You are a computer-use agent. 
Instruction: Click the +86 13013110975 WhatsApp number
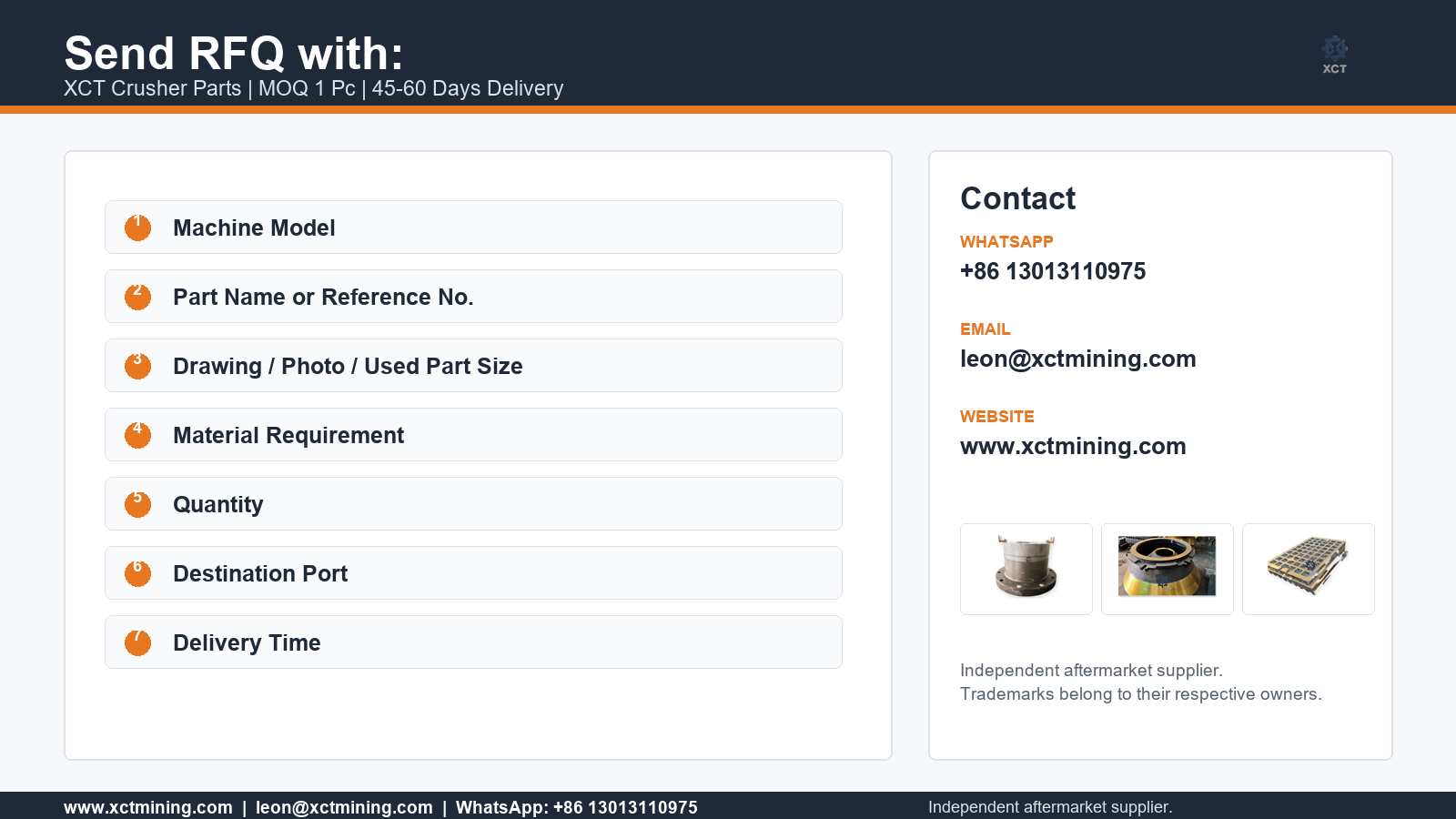[1053, 271]
